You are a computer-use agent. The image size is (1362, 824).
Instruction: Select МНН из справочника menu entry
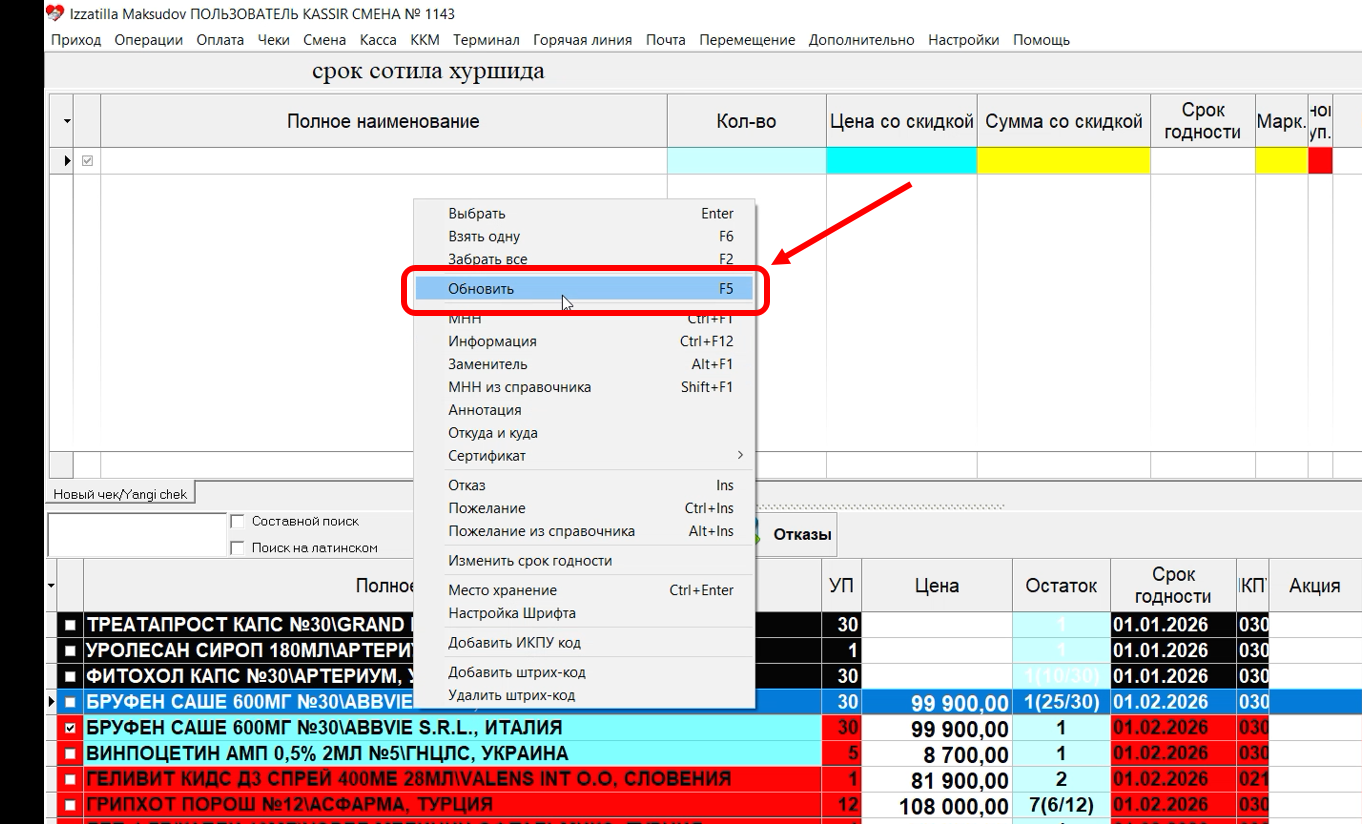pyautogui.click(x=584, y=387)
